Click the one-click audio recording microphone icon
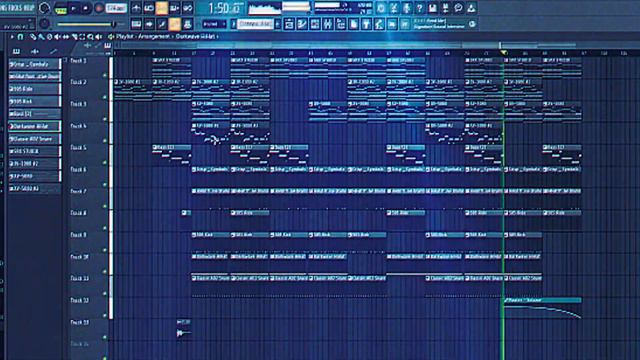The width and height of the screenshot is (640, 360). (x=407, y=8)
